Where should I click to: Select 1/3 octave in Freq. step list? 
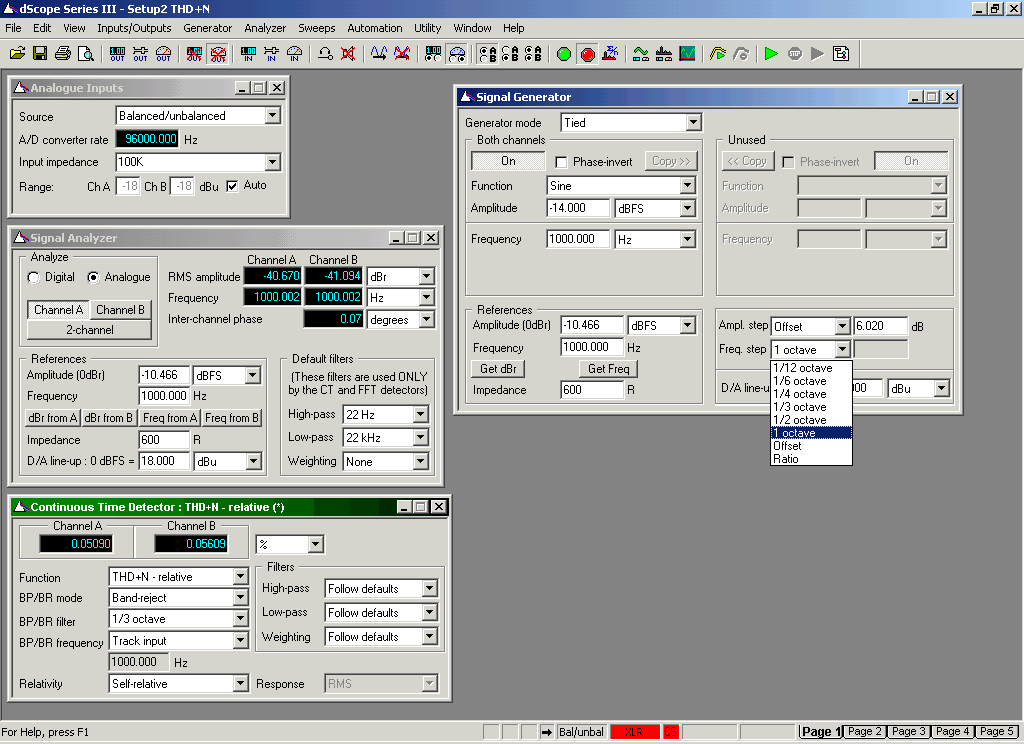(811, 407)
